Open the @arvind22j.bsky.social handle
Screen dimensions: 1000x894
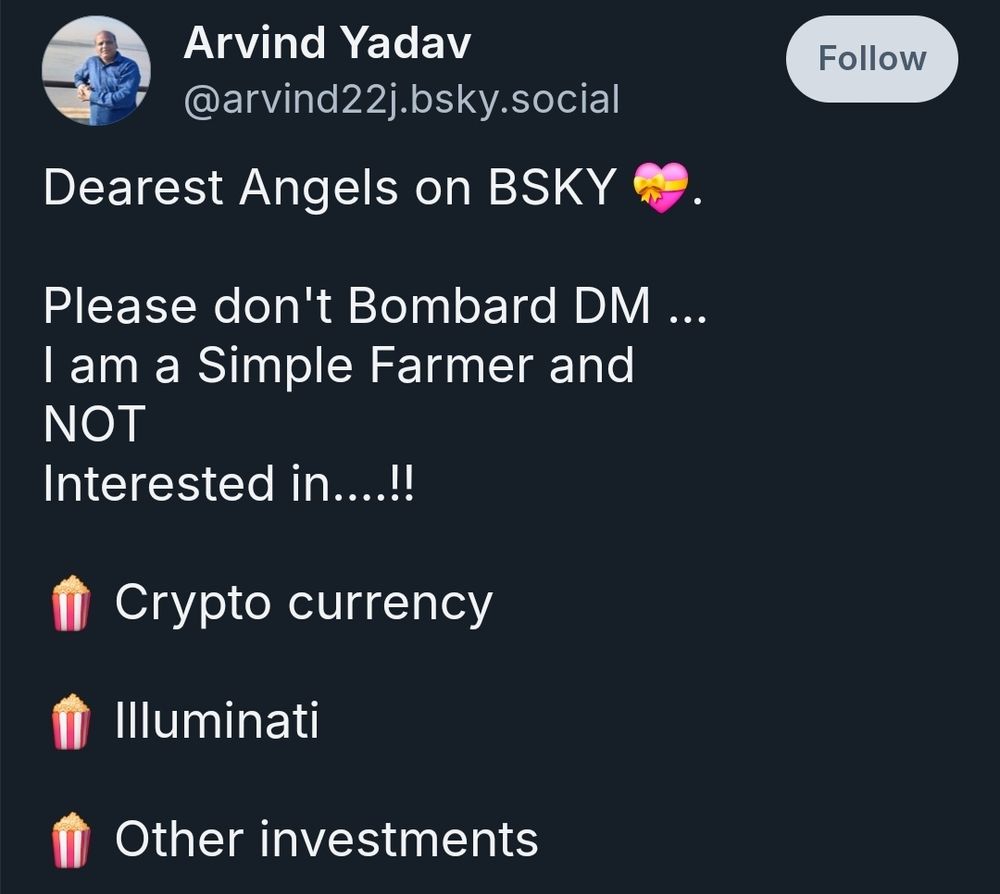[x=402, y=99]
